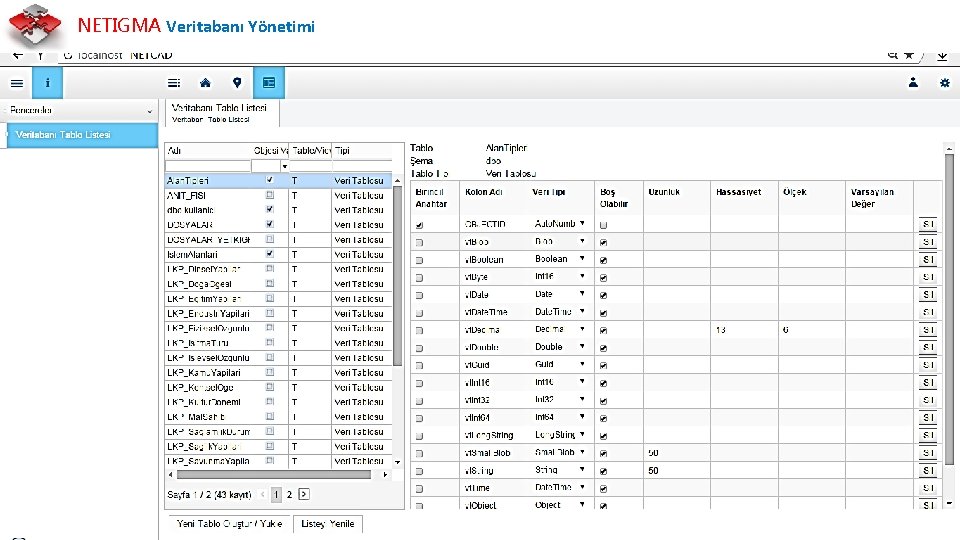Image resolution: width=960 pixels, height=540 pixels.
Task: Click the table list horizontal scrollbar thumb
Action: 274,474
